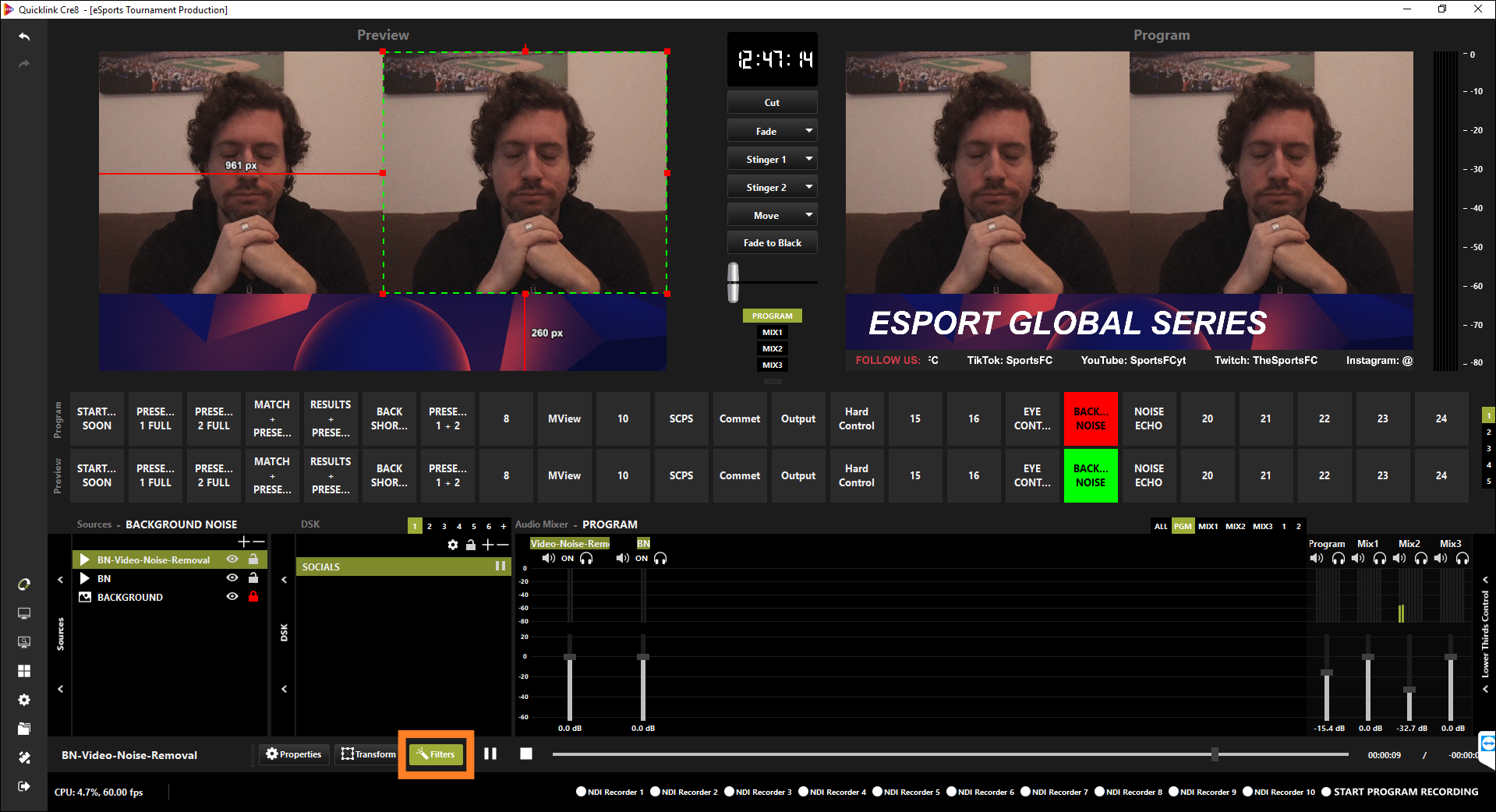1496x812 pixels.
Task: Switch audio mixer to ALL tab
Action: [x=1161, y=526]
